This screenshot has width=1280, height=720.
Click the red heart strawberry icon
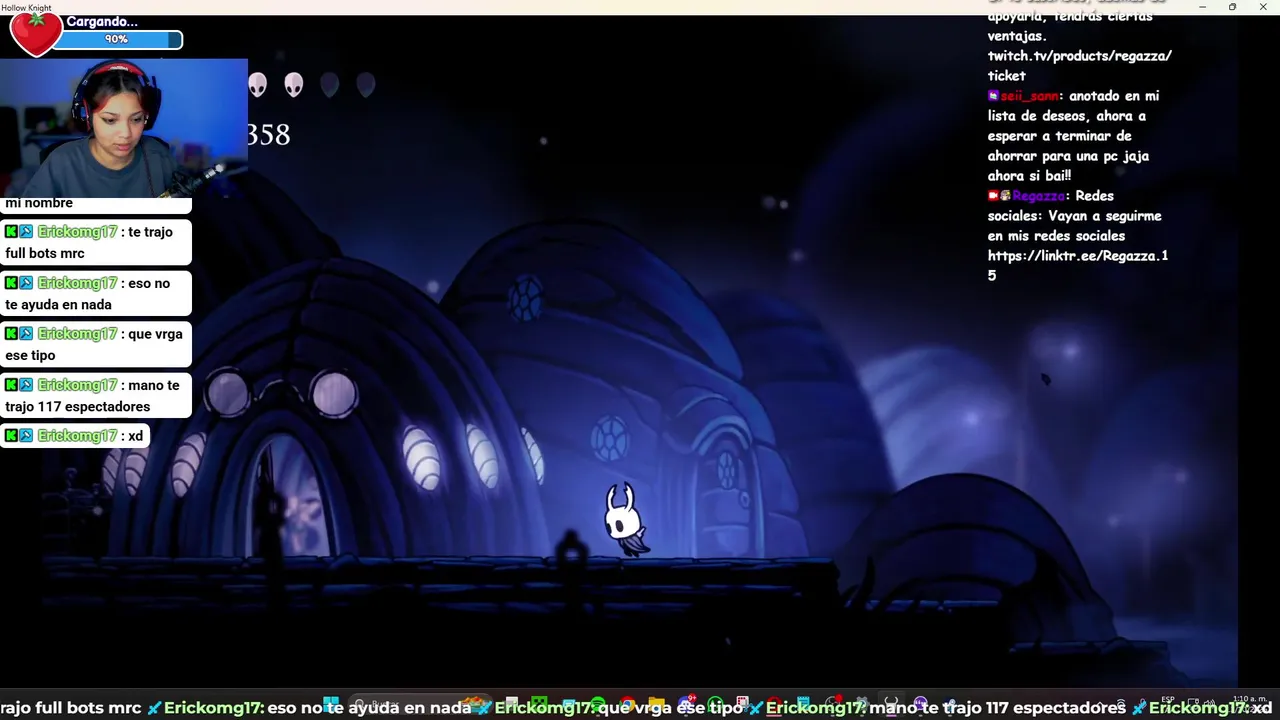pyautogui.click(x=35, y=35)
